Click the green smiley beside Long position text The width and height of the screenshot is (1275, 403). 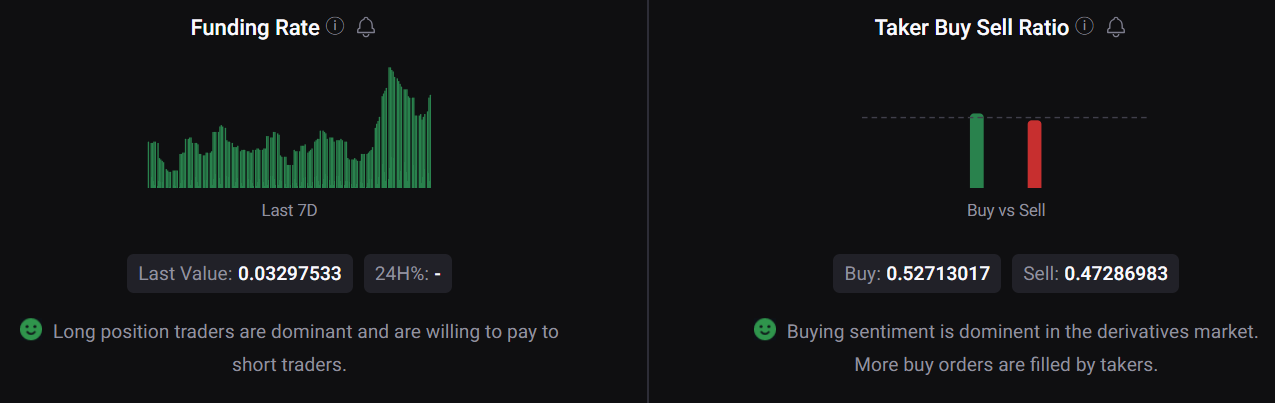point(31,329)
